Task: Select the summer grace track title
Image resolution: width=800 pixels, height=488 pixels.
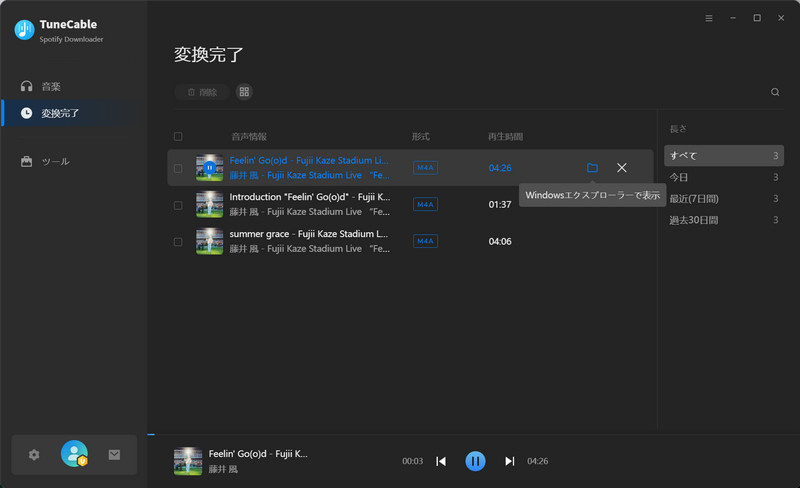Action: coord(309,234)
